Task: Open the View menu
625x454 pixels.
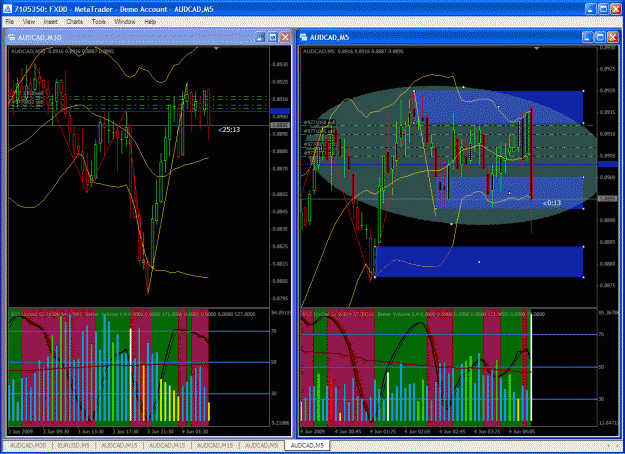Action: 29,22
